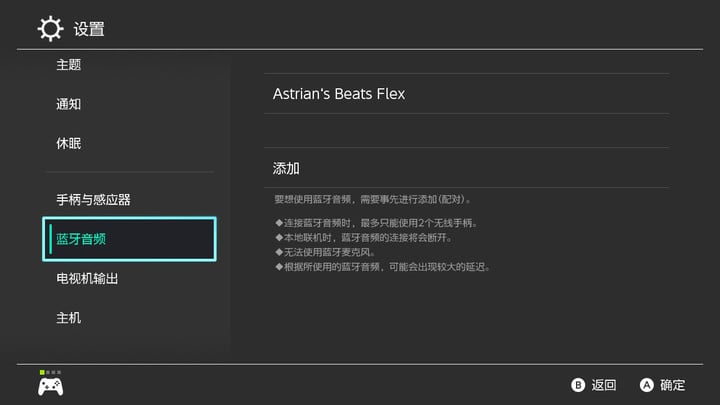Select the highlighted 蓝牙音频 item
This screenshot has width=720, height=405.
pyautogui.click(x=129, y=239)
